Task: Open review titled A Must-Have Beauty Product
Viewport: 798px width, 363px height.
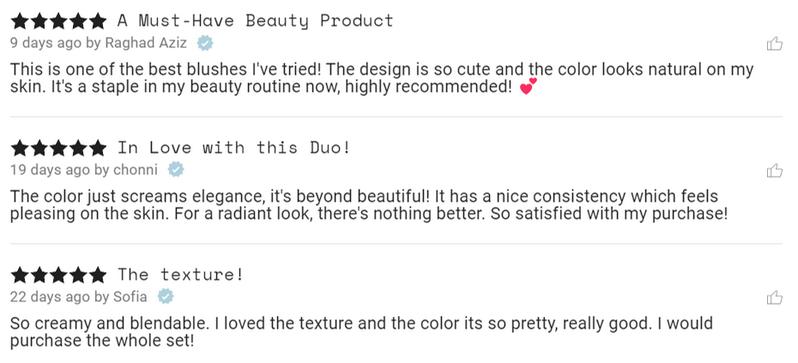Action: pyautogui.click(x=255, y=21)
